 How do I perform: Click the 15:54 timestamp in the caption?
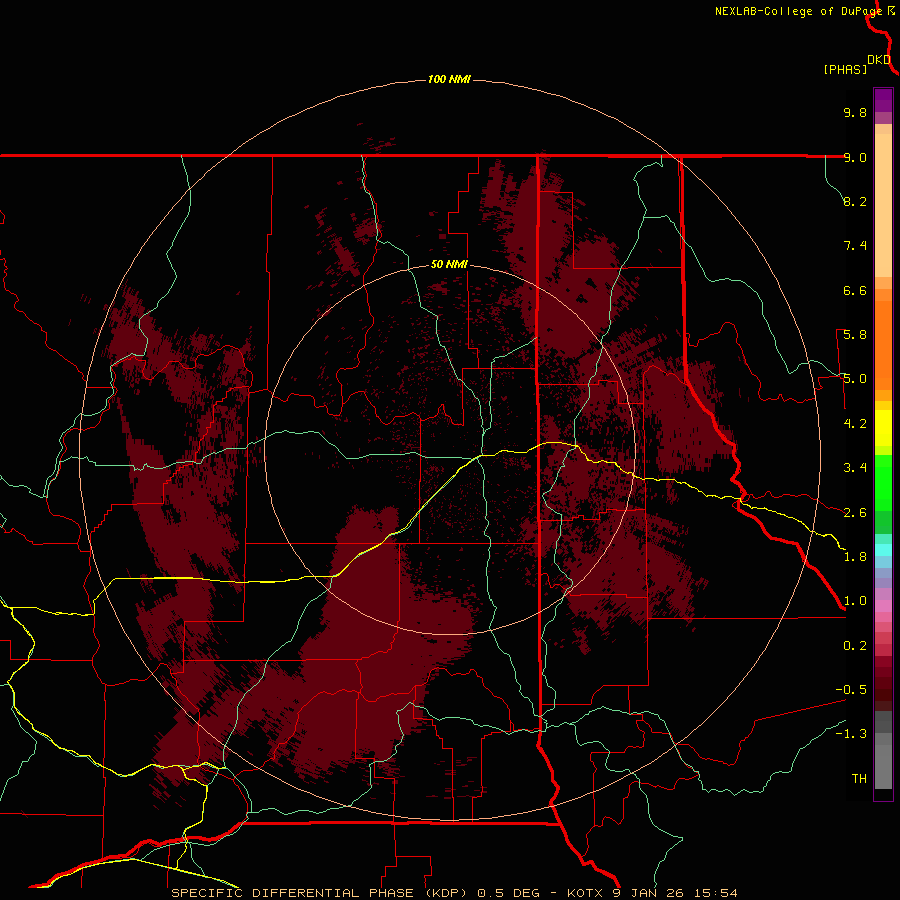click(x=717, y=893)
